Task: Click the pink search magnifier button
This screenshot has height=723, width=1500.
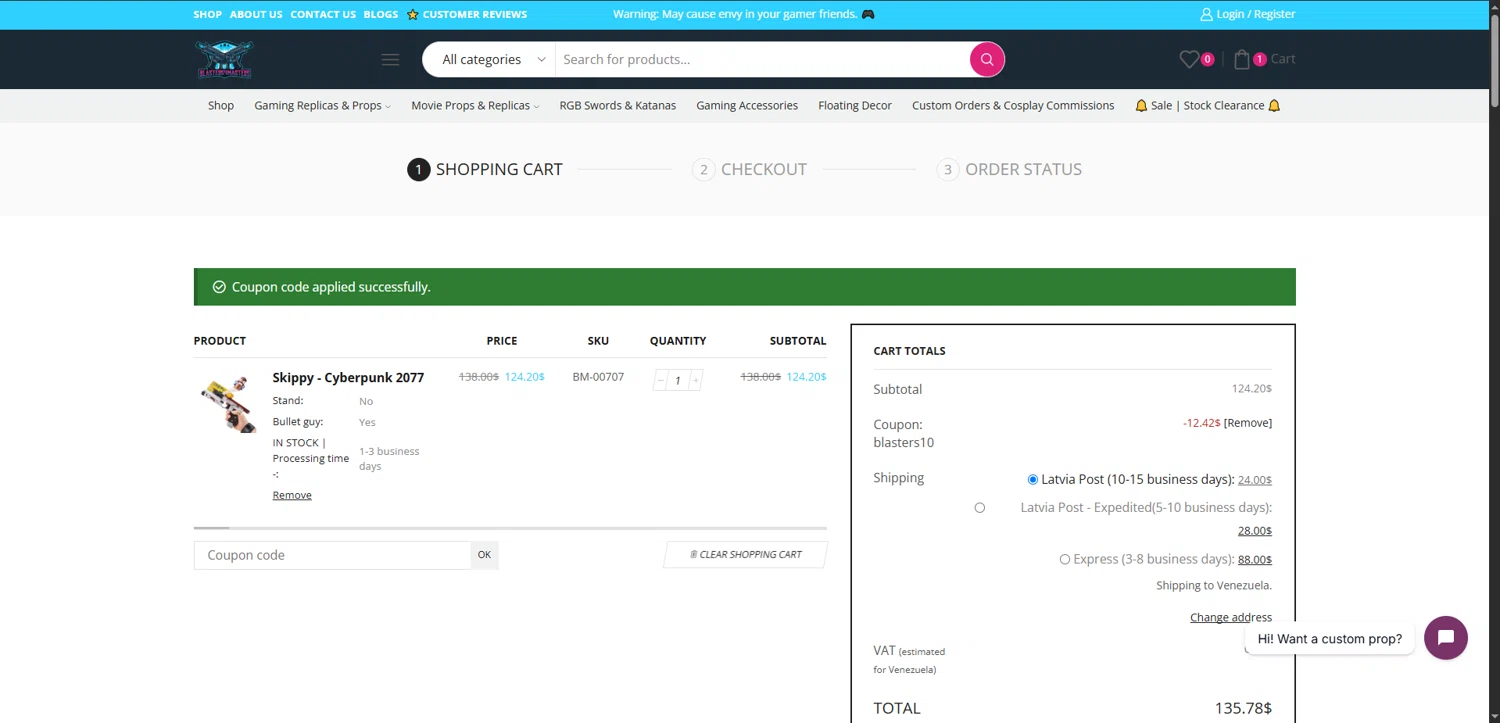Action: [986, 59]
